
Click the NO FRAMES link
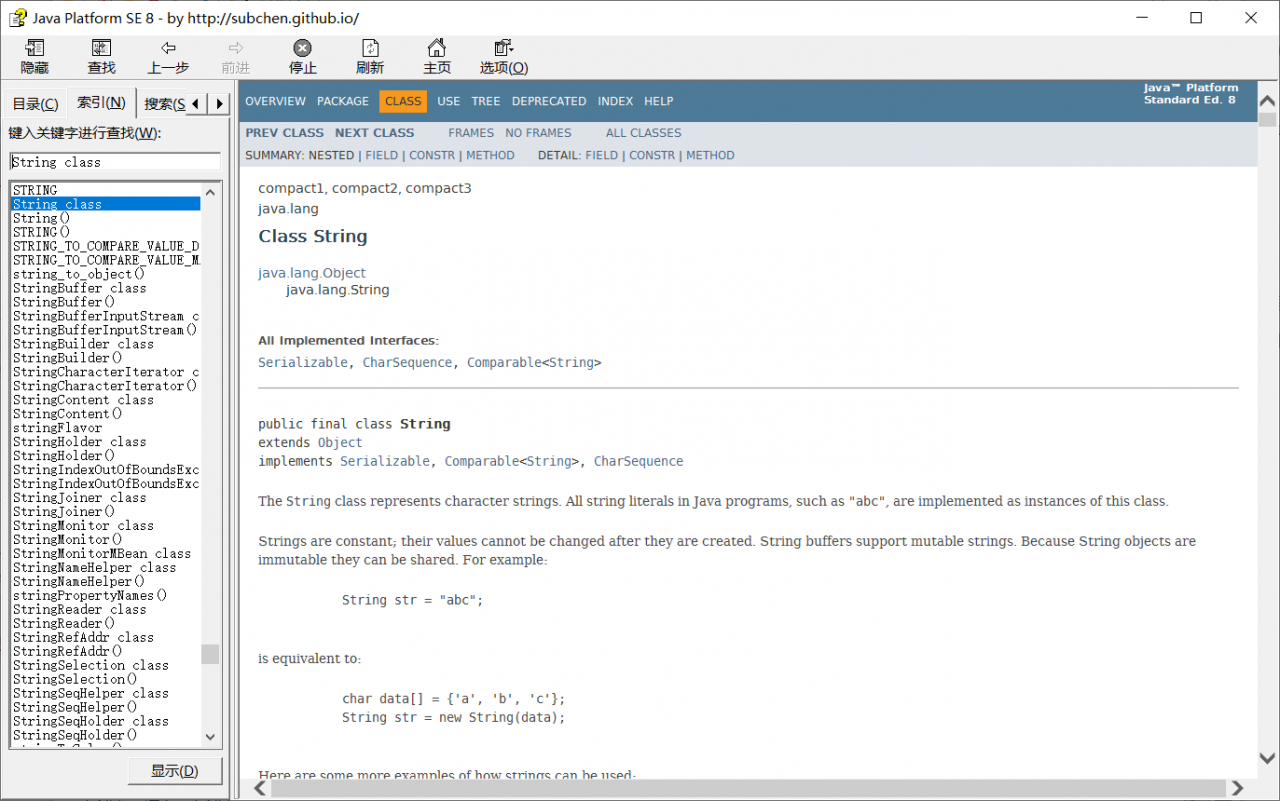click(x=538, y=133)
